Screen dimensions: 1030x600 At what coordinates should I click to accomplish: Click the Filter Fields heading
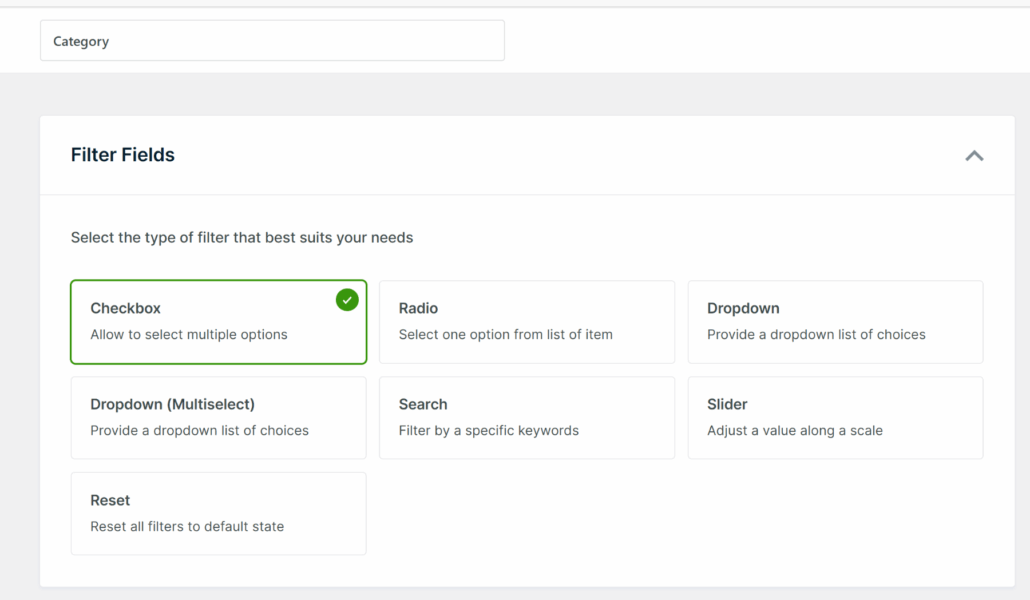coord(122,155)
